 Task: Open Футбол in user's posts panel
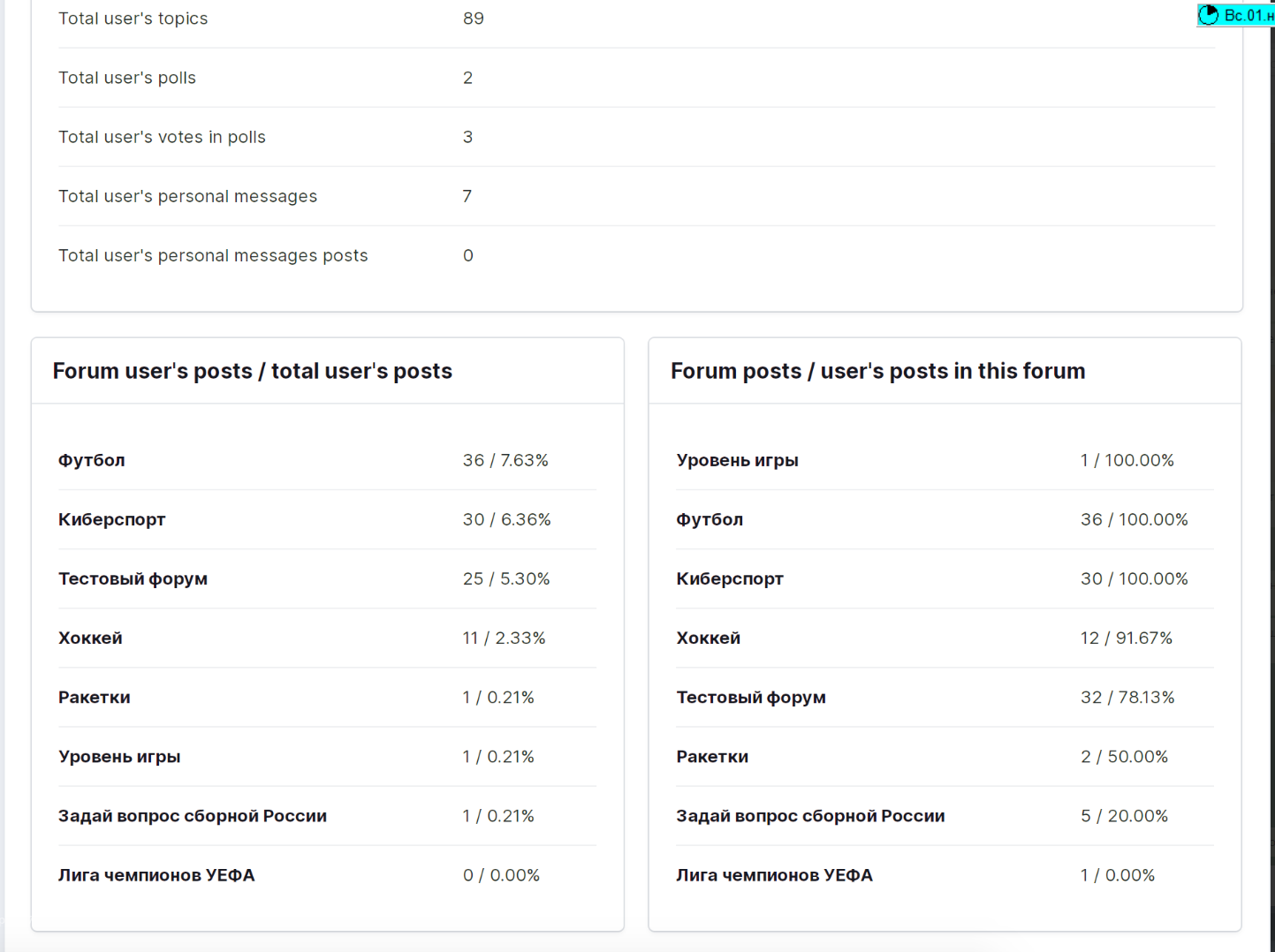point(92,460)
